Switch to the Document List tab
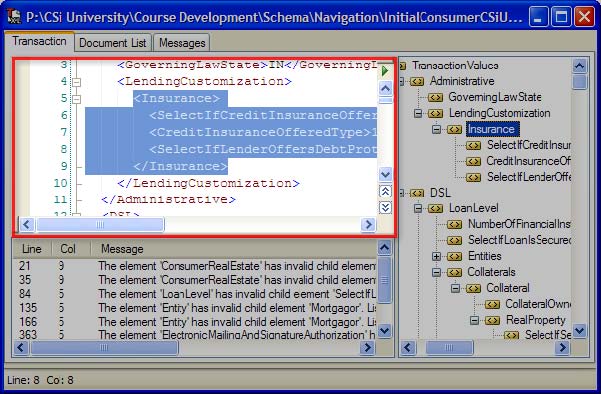The height and width of the screenshot is (394, 601). (x=113, y=43)
